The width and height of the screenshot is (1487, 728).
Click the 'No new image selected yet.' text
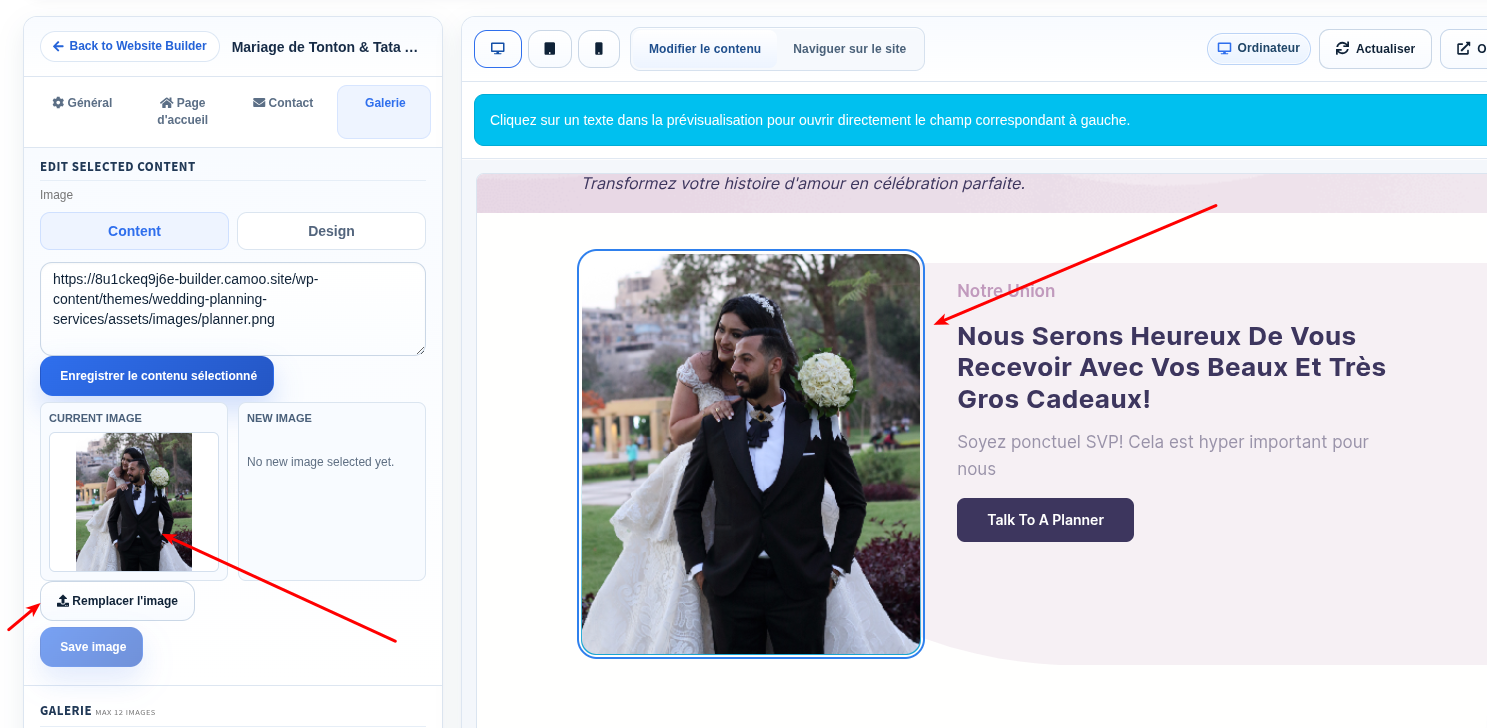pos(321,462)
